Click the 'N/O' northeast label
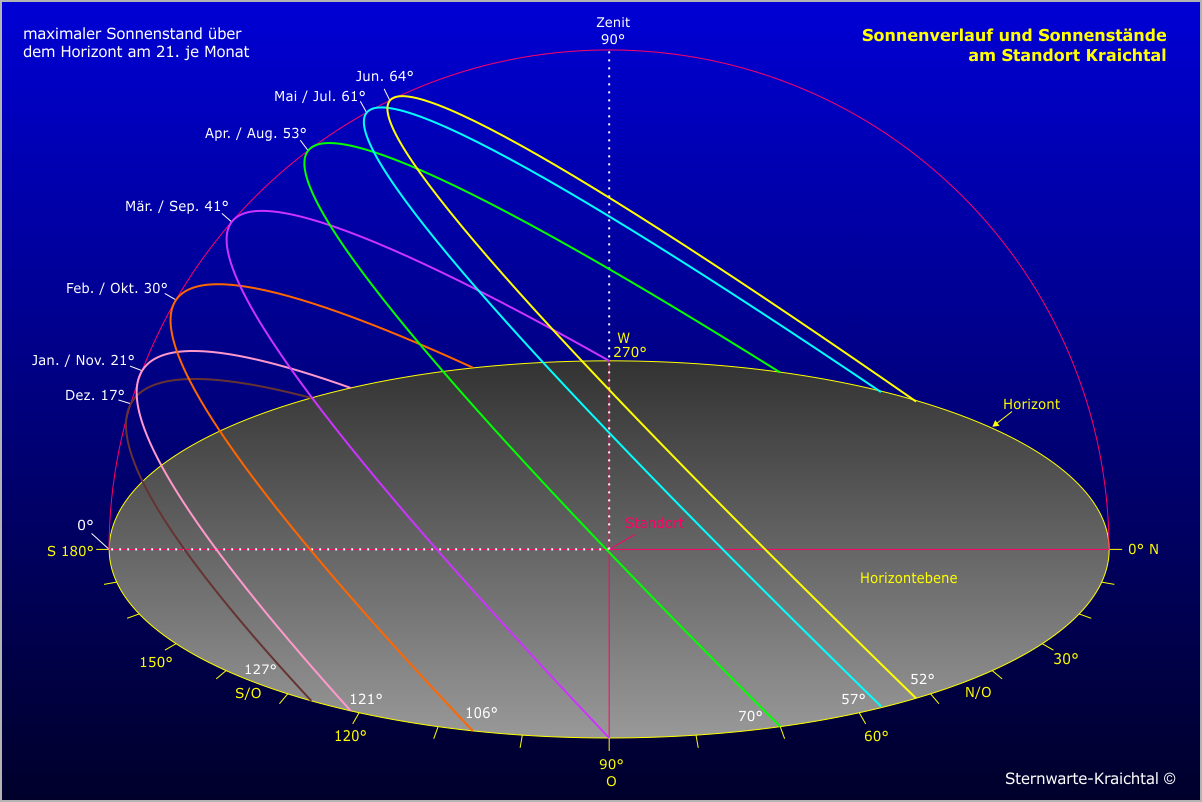 (978, 692)
